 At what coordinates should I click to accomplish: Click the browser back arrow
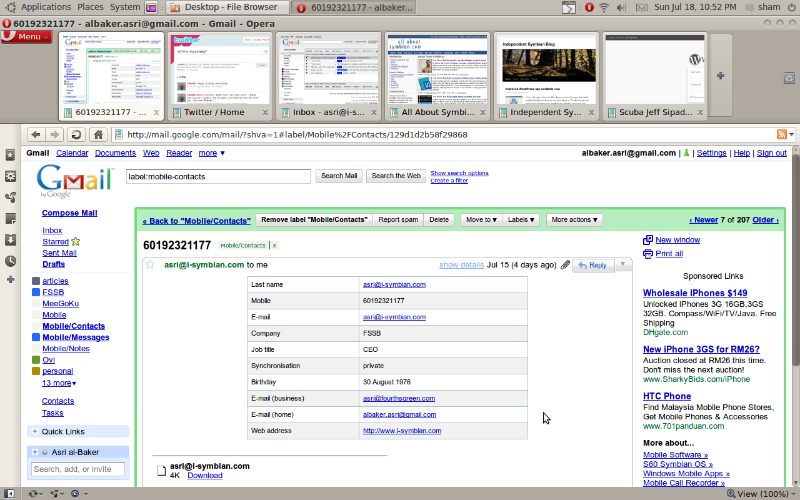pyautogui.click(x=36, y=135)
